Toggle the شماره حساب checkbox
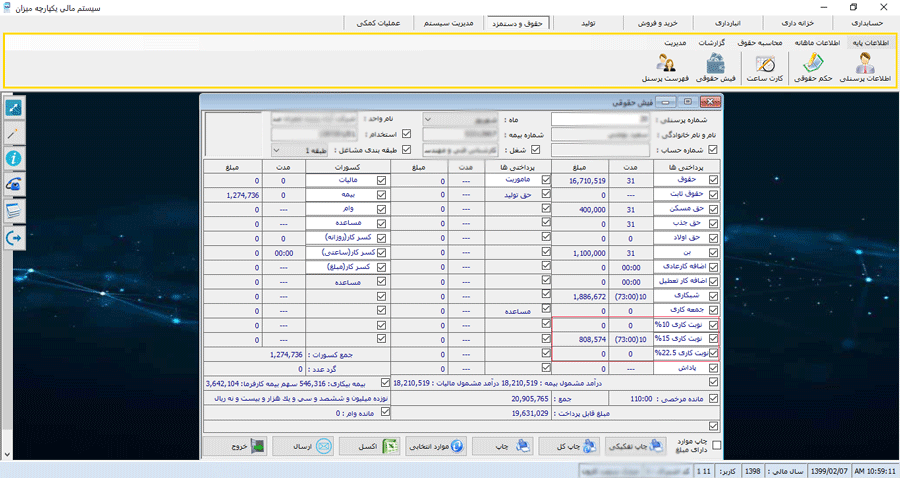The width and height of the screenshot is (900, 478). click(713, 150)
